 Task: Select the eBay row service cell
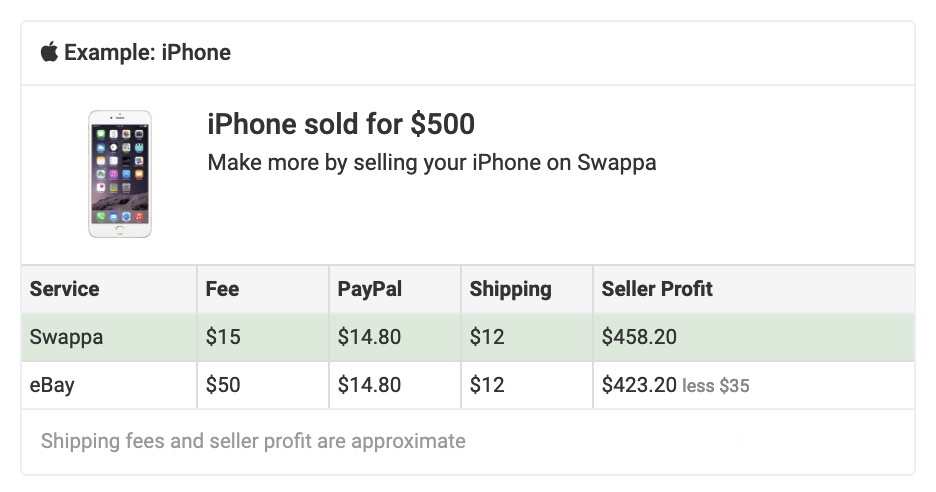[x=109, y=385]
